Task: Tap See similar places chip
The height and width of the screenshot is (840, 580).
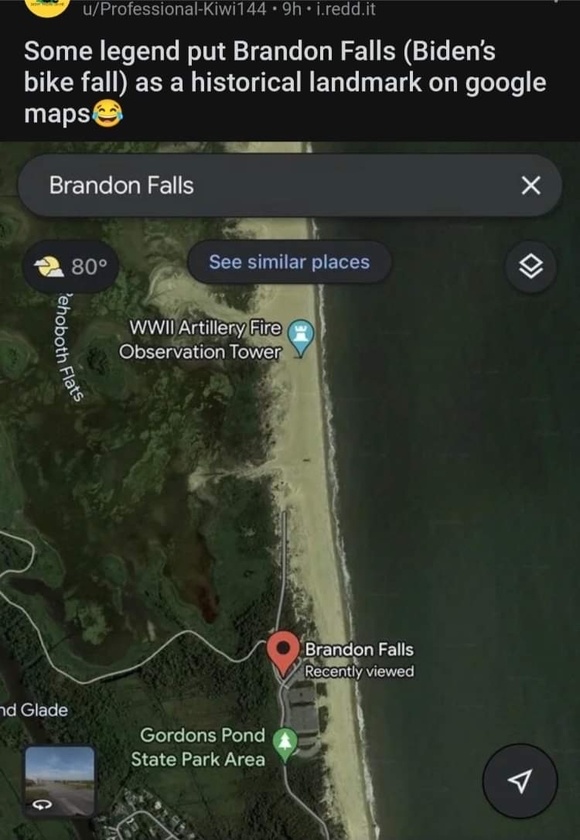Action: tap(289, 262)
